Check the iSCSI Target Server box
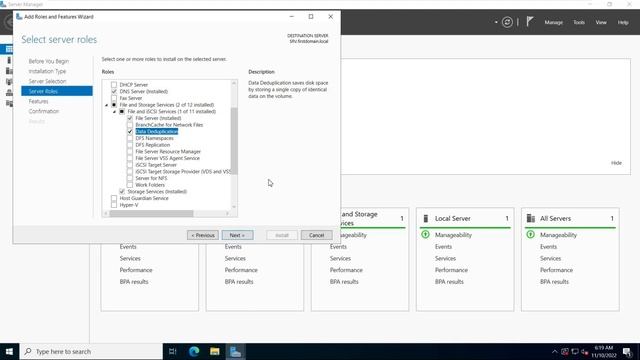Screen dimensions: 640x360 tap(130, 165)
